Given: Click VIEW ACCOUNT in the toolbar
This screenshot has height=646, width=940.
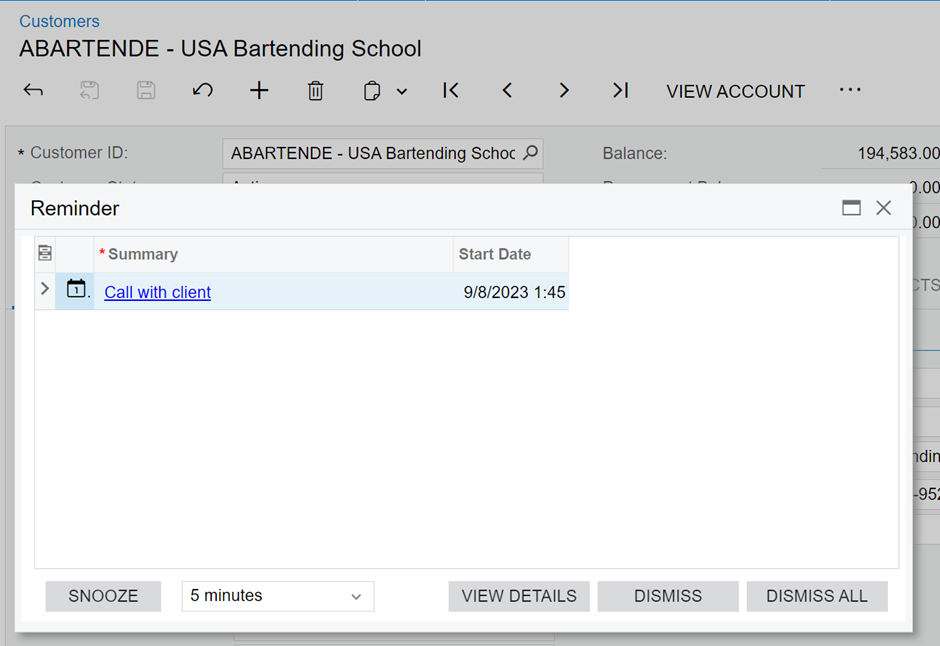Looking at the screenshot, I should (x=735, y=91).
